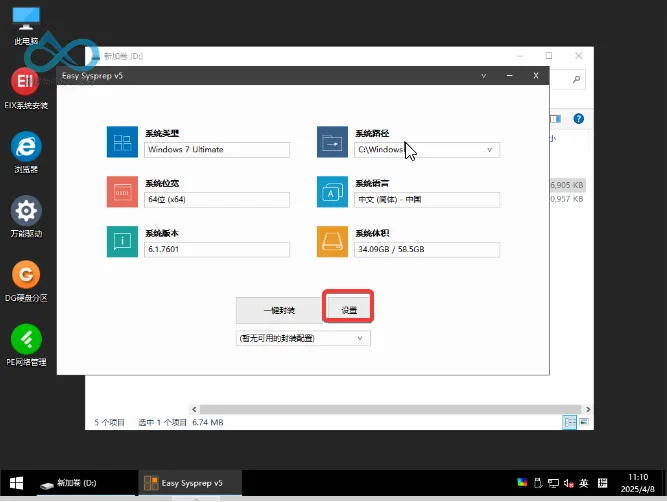
Task: Open the Easy Sysprep title bar dropdown arrow
Action: (484, 76)
